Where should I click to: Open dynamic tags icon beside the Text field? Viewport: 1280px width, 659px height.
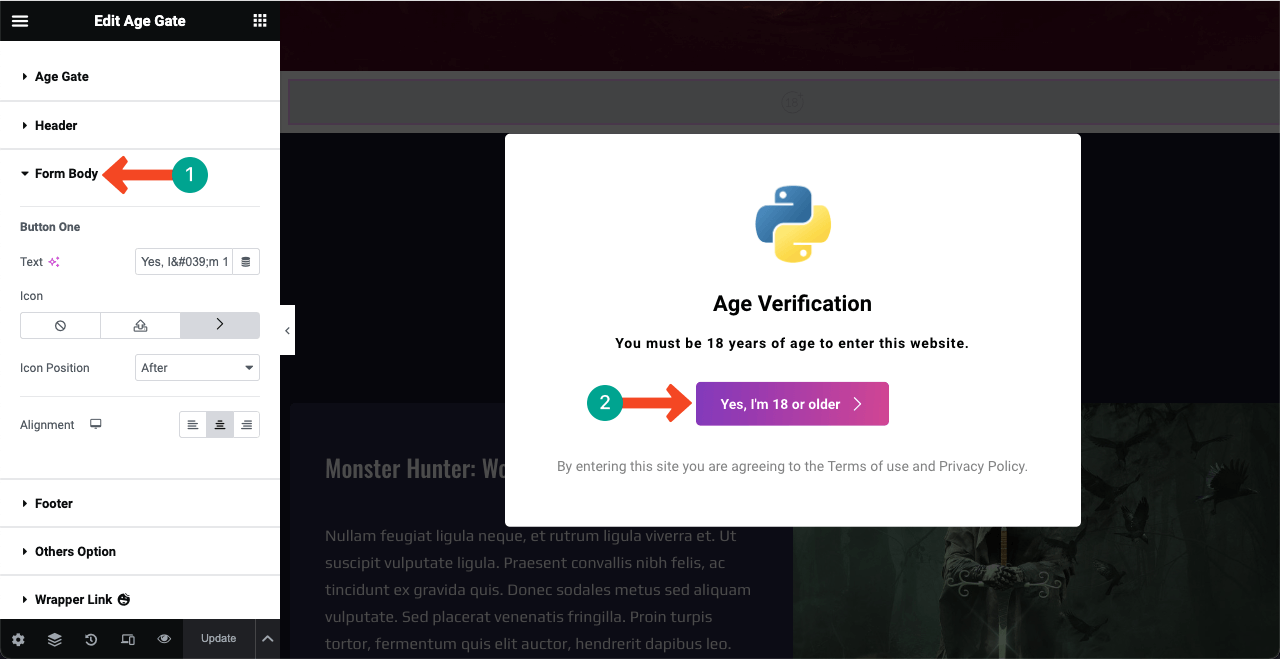[x=246, y=261]
